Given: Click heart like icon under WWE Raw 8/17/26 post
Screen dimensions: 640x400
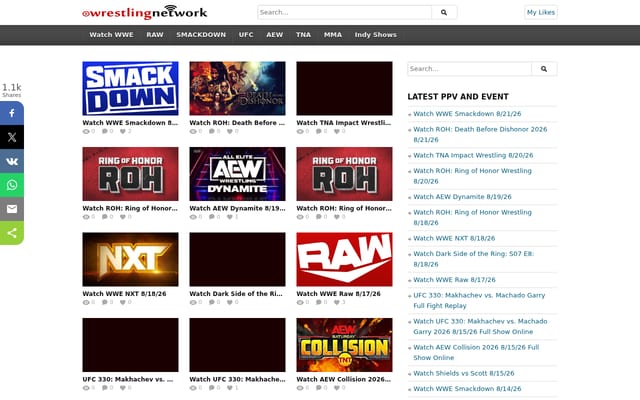Looking at the screenshot, I should [x=336, y=302].
